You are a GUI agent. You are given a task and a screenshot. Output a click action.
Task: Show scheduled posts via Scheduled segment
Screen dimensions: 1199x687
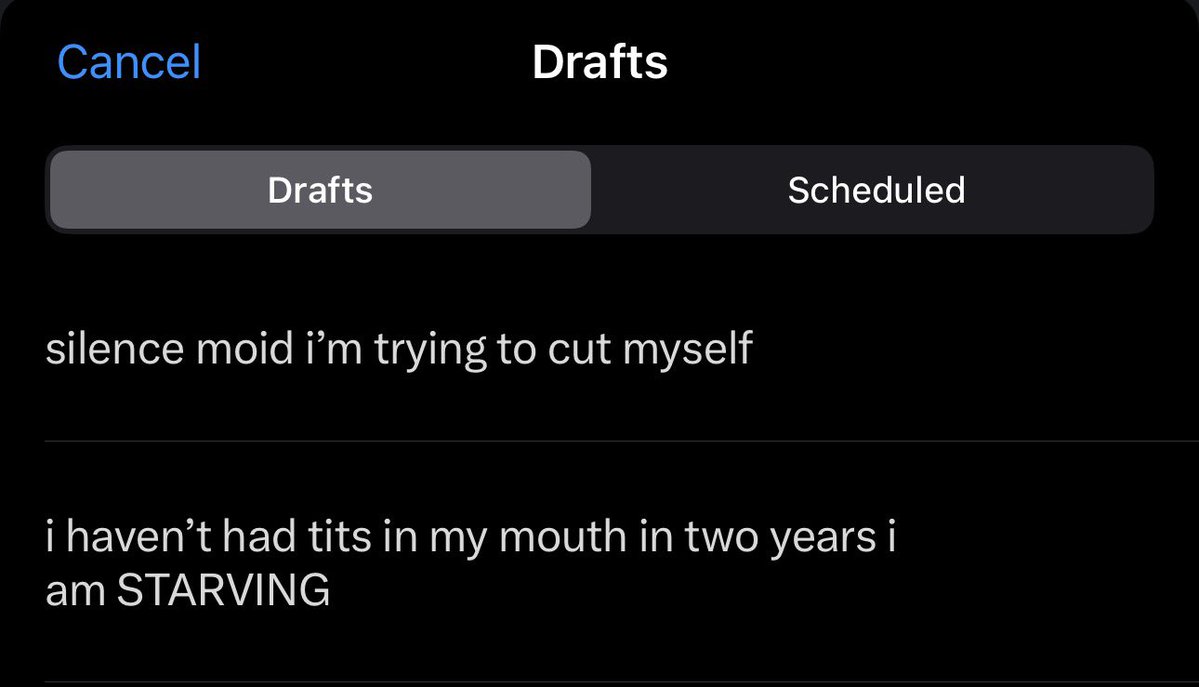click(872, 190)
